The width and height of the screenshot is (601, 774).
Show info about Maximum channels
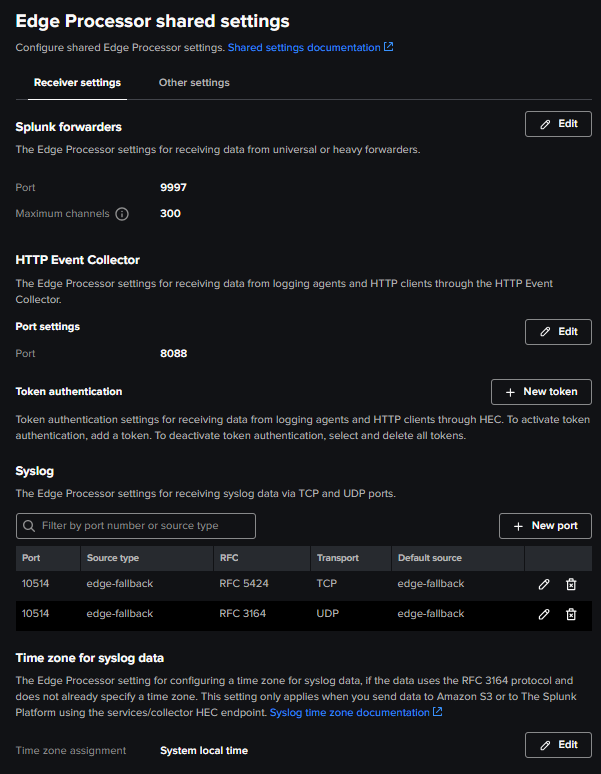click(x=122, y=214)
